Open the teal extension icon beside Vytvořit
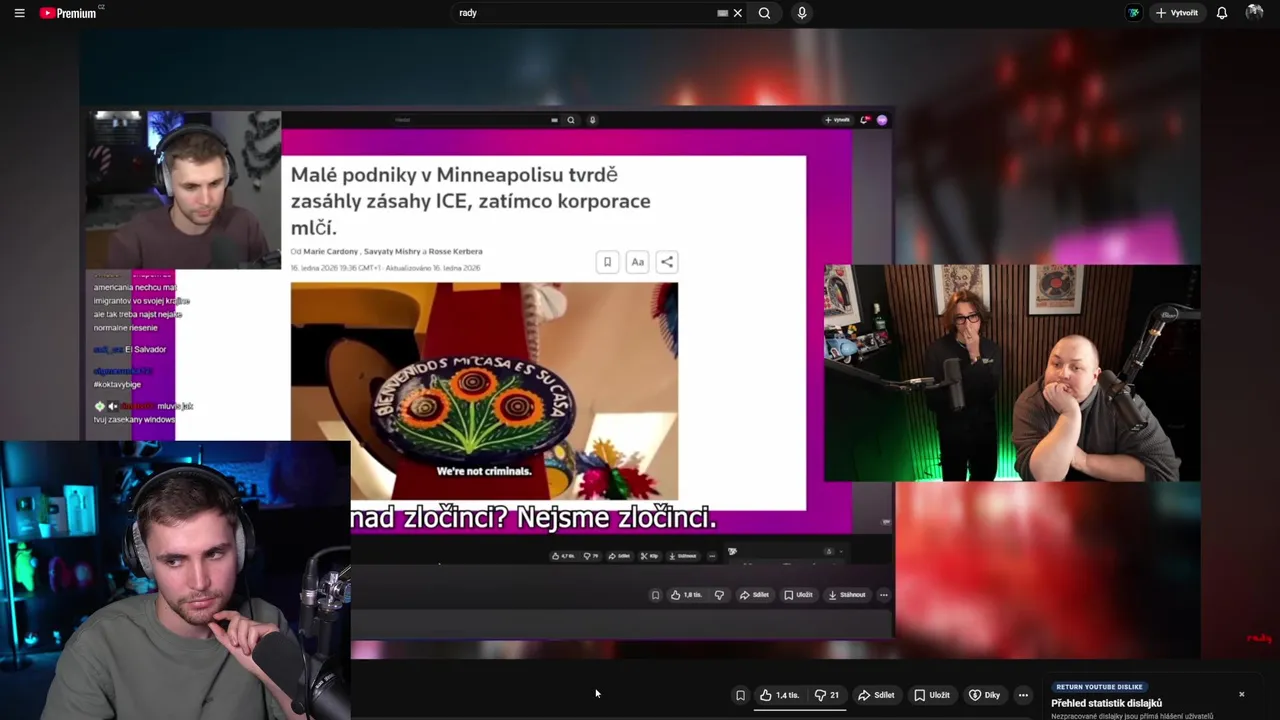Screen dimensions: 1280x720 point(1133,13)
